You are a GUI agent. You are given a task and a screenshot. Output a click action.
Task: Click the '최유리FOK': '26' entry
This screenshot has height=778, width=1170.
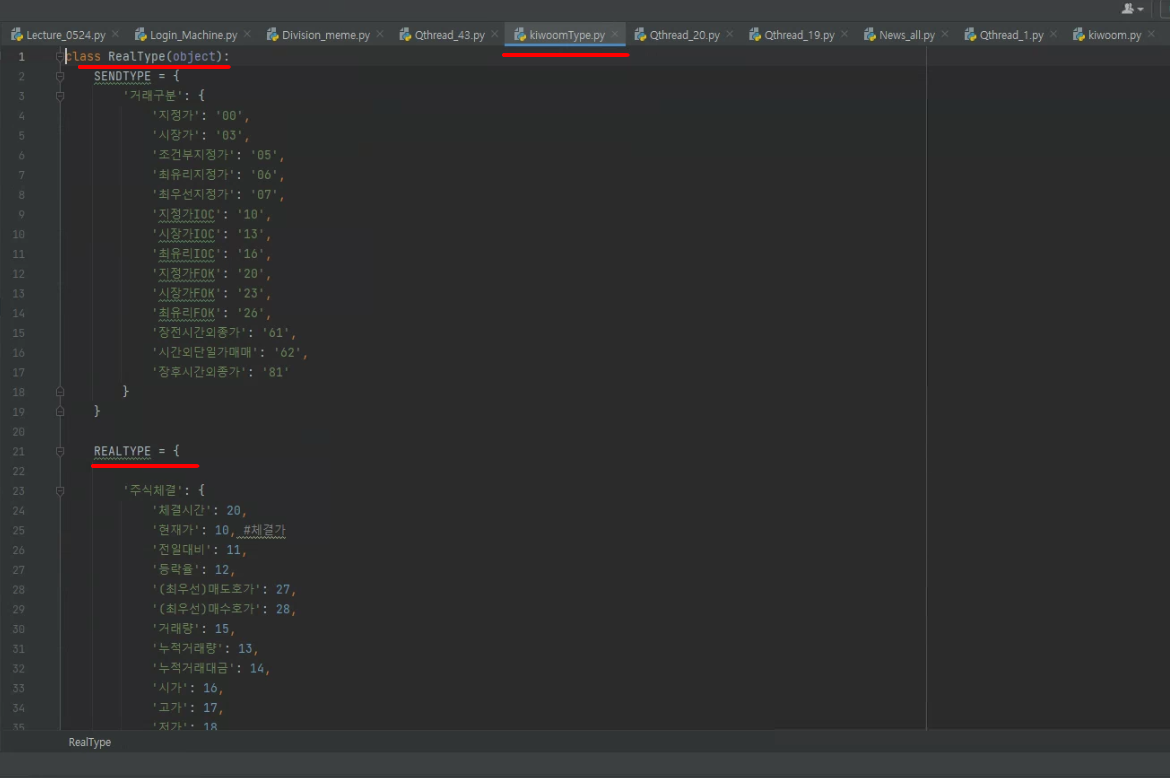click(211, 313)
